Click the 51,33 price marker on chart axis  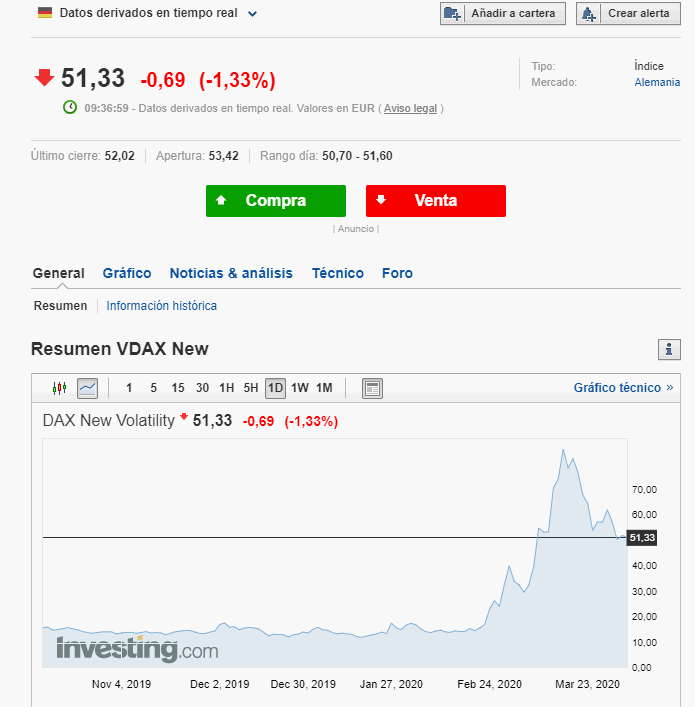642,538
